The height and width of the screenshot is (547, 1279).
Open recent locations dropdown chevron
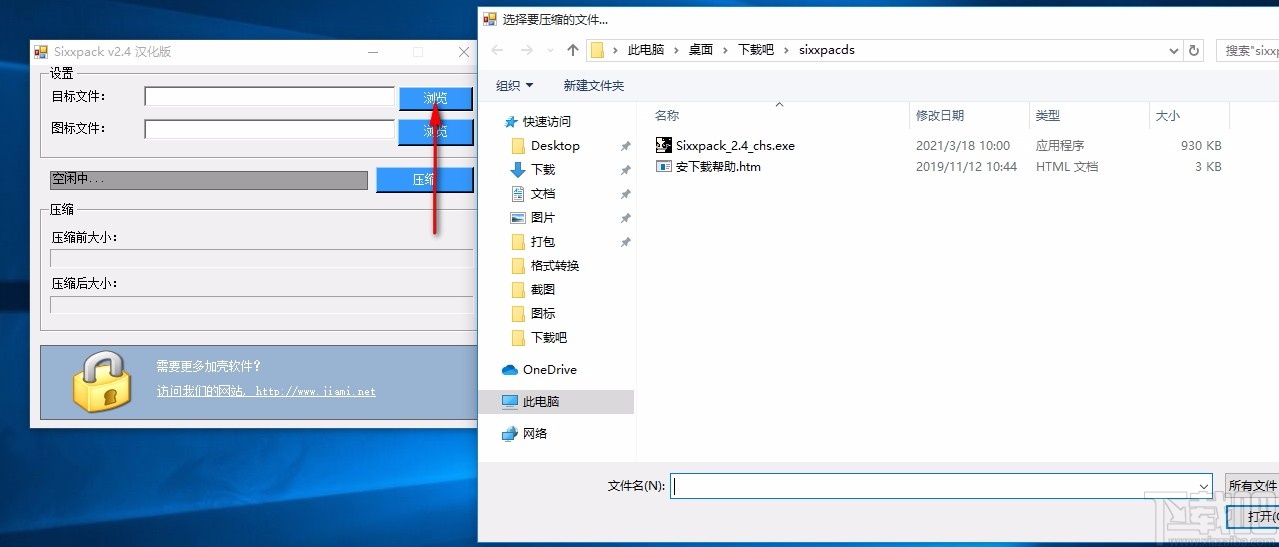pos(549,50)
